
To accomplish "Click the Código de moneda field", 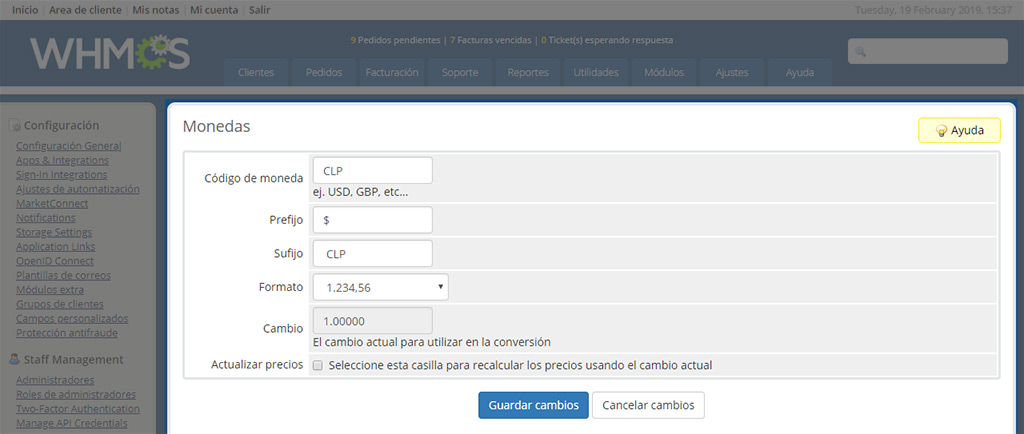I will 372,170.
